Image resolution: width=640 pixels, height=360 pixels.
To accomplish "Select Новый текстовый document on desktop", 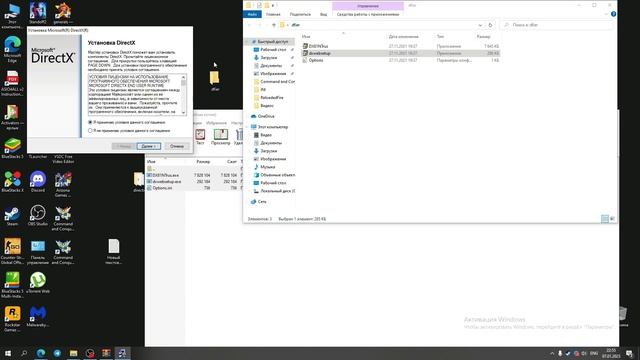I will click(114, 251).
